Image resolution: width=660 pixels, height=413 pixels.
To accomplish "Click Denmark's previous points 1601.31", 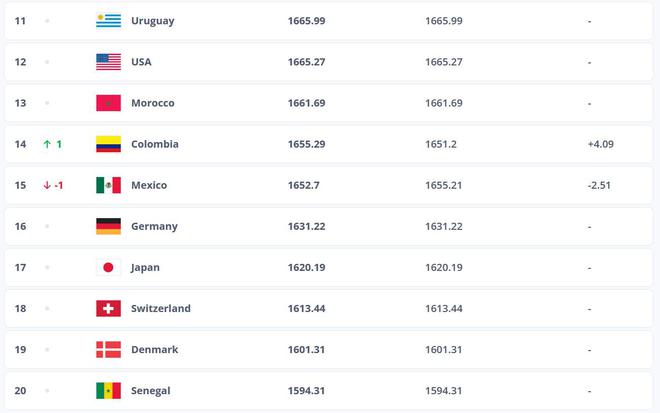I will [x=444, y=350].
